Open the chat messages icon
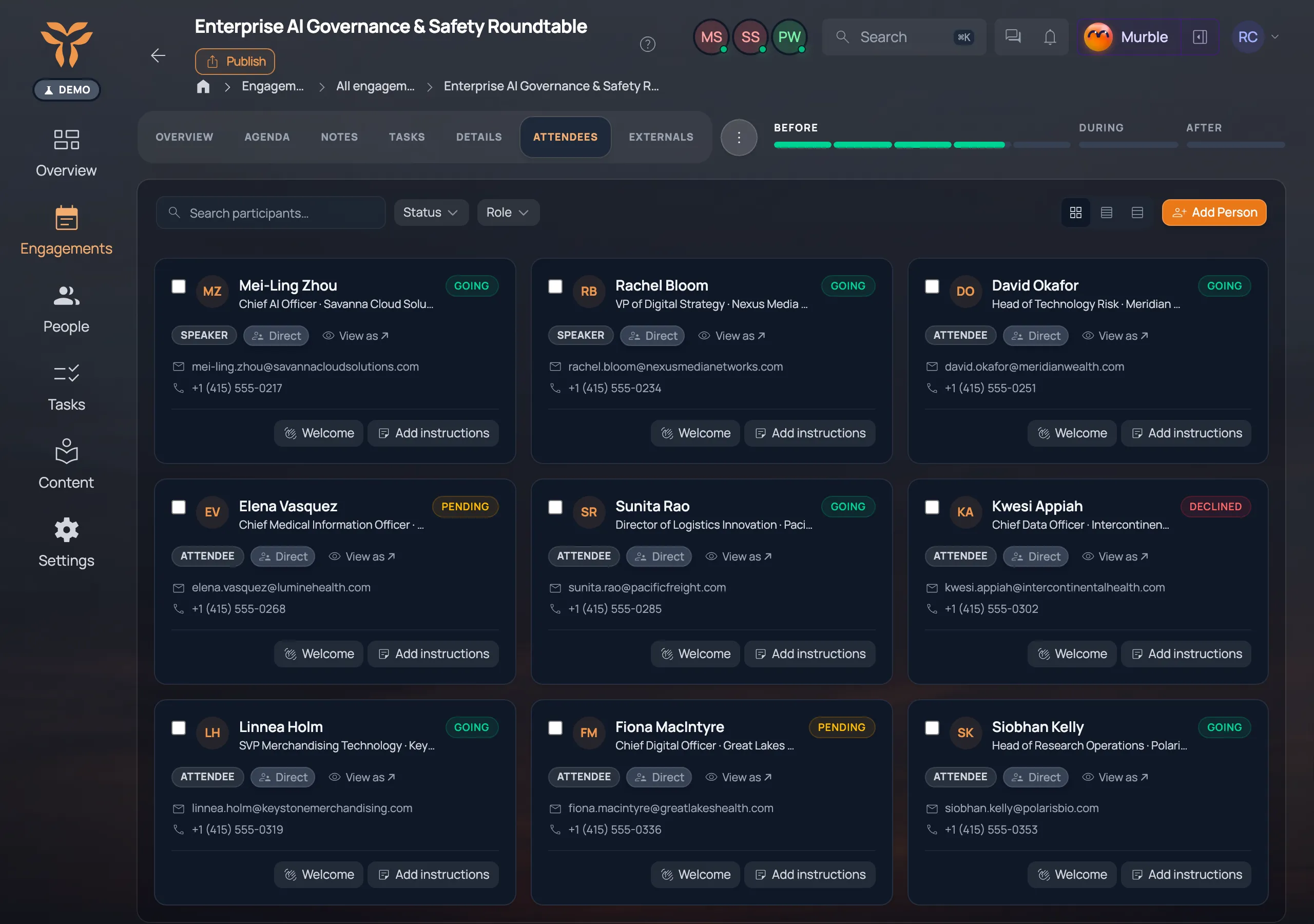 click(x=1013, y=37)
